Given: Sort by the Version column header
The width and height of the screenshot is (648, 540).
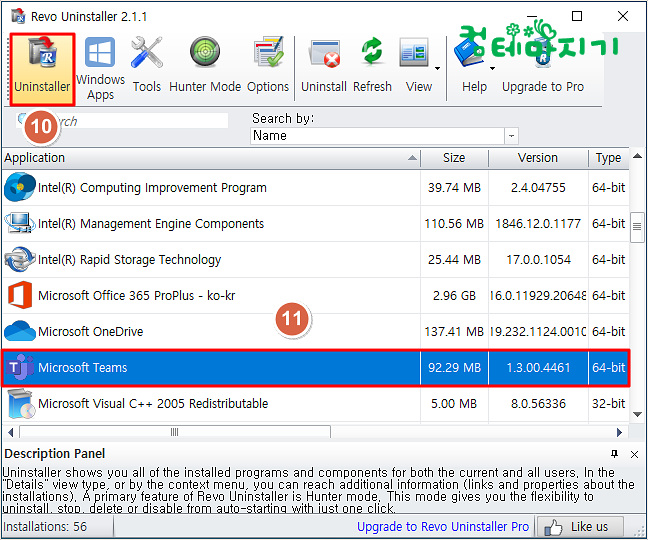Looking at the screenshot, I should [x=538, y=158].
